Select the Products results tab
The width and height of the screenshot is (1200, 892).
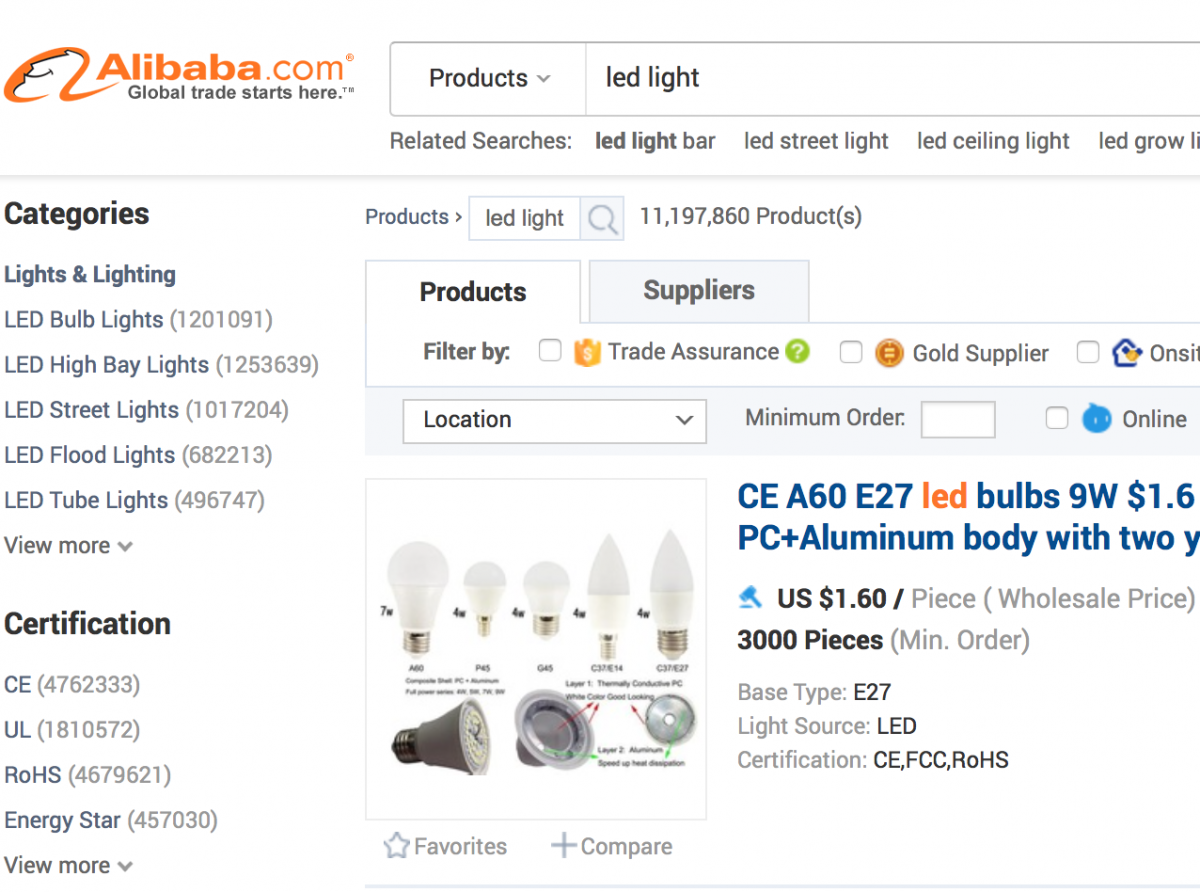click(x=473, y=292)
